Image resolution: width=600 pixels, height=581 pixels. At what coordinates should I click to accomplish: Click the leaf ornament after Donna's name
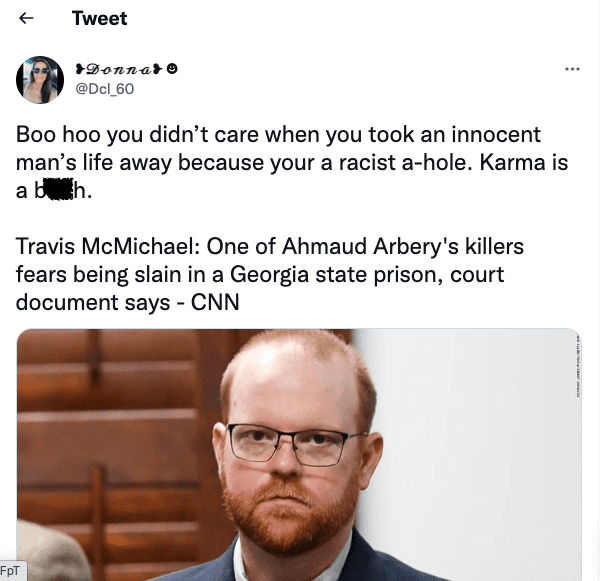pos(158,69)
